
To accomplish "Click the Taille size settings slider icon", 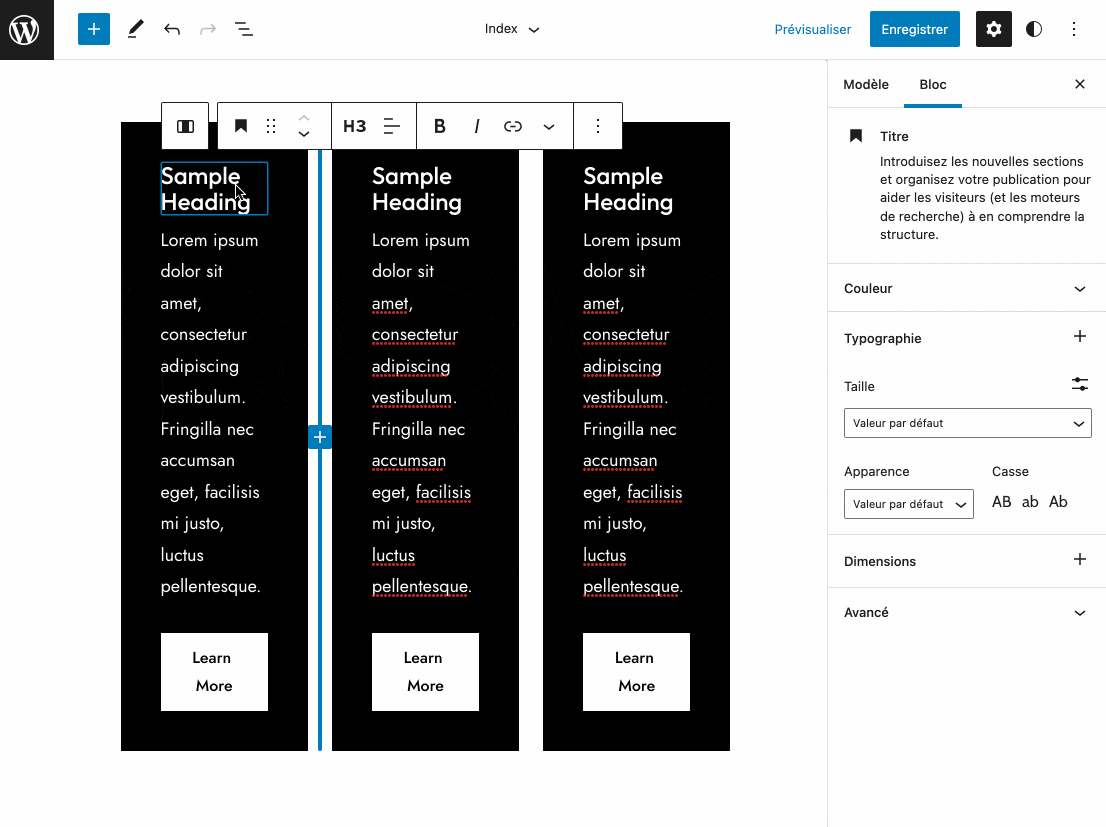I will click(1079, 384).
